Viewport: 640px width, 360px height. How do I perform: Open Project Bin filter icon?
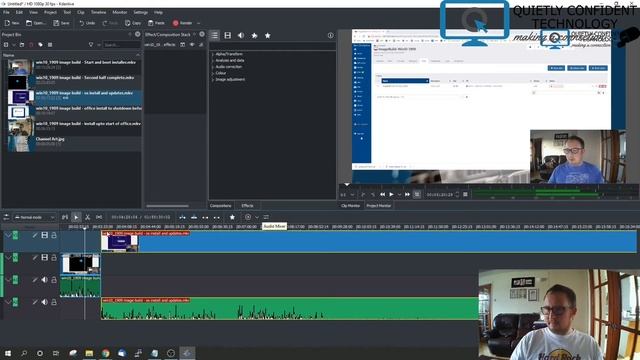tap(91, 44)
